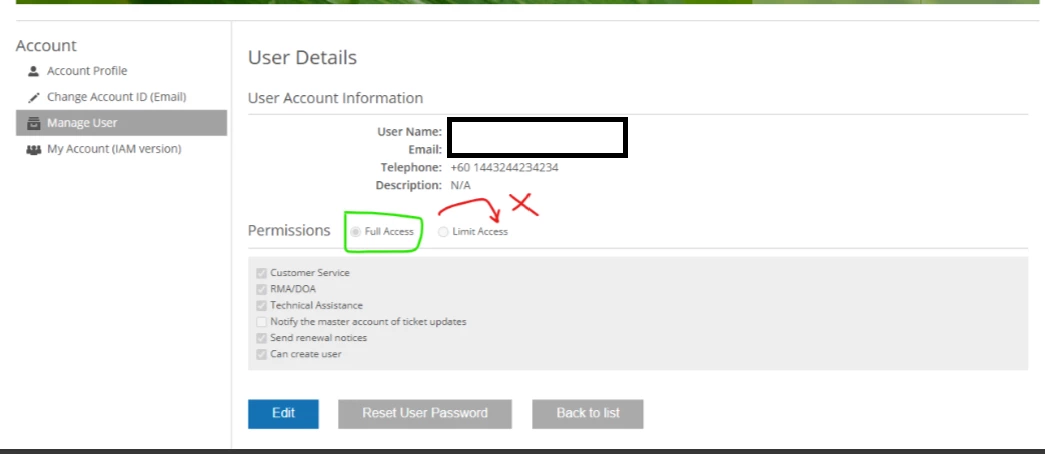Click the telephone number +60 1443244234234

505,167
